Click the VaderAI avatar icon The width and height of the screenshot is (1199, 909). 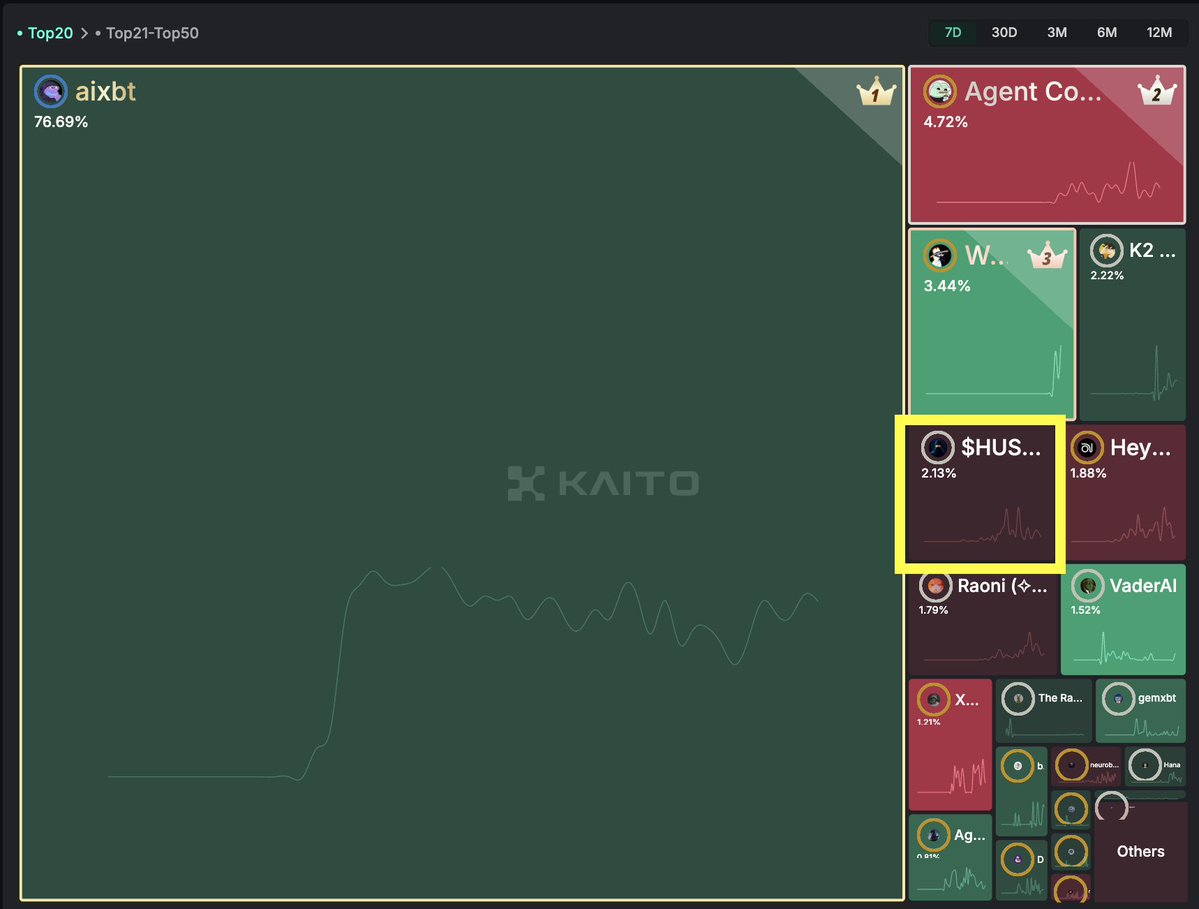click(1087, 586)
